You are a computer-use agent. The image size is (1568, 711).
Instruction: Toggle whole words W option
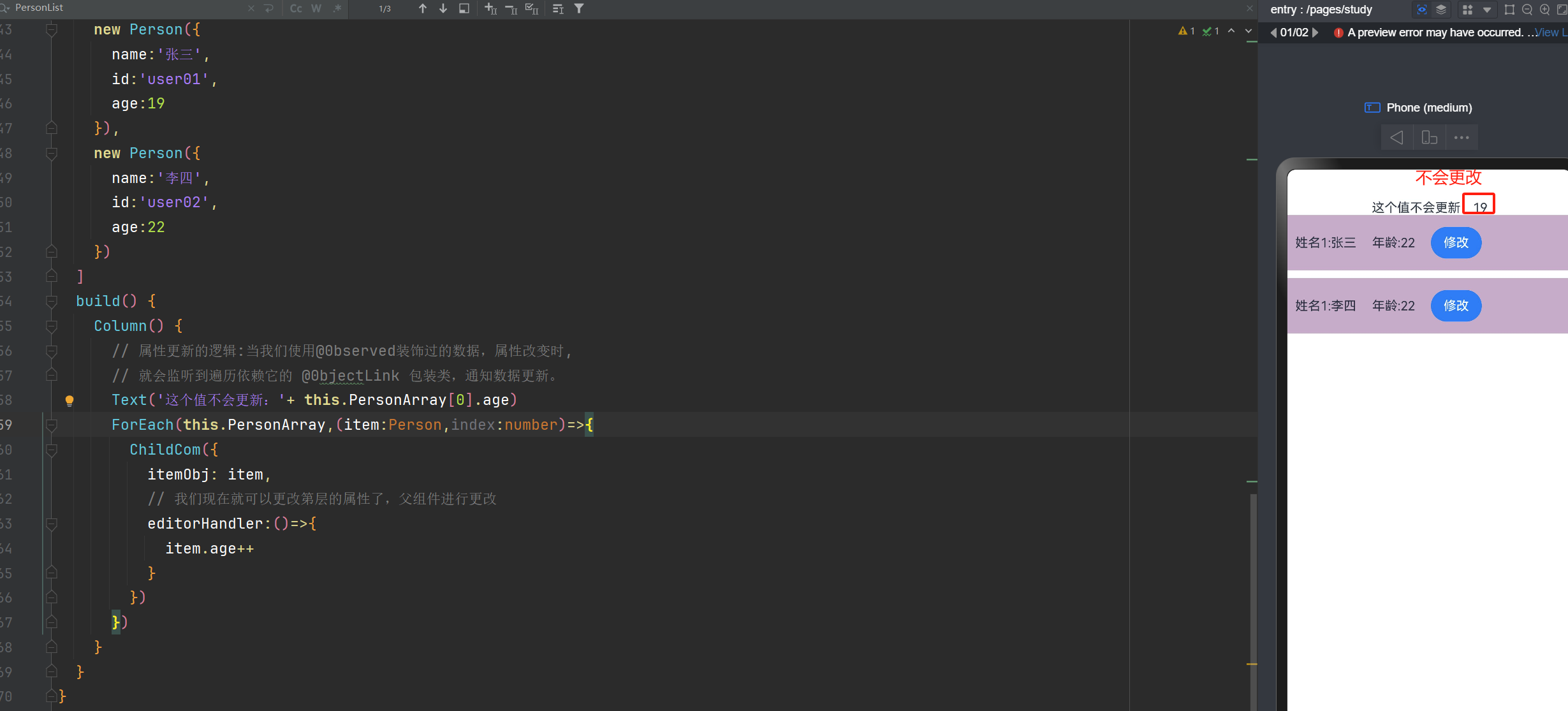[x=316, y=8]
